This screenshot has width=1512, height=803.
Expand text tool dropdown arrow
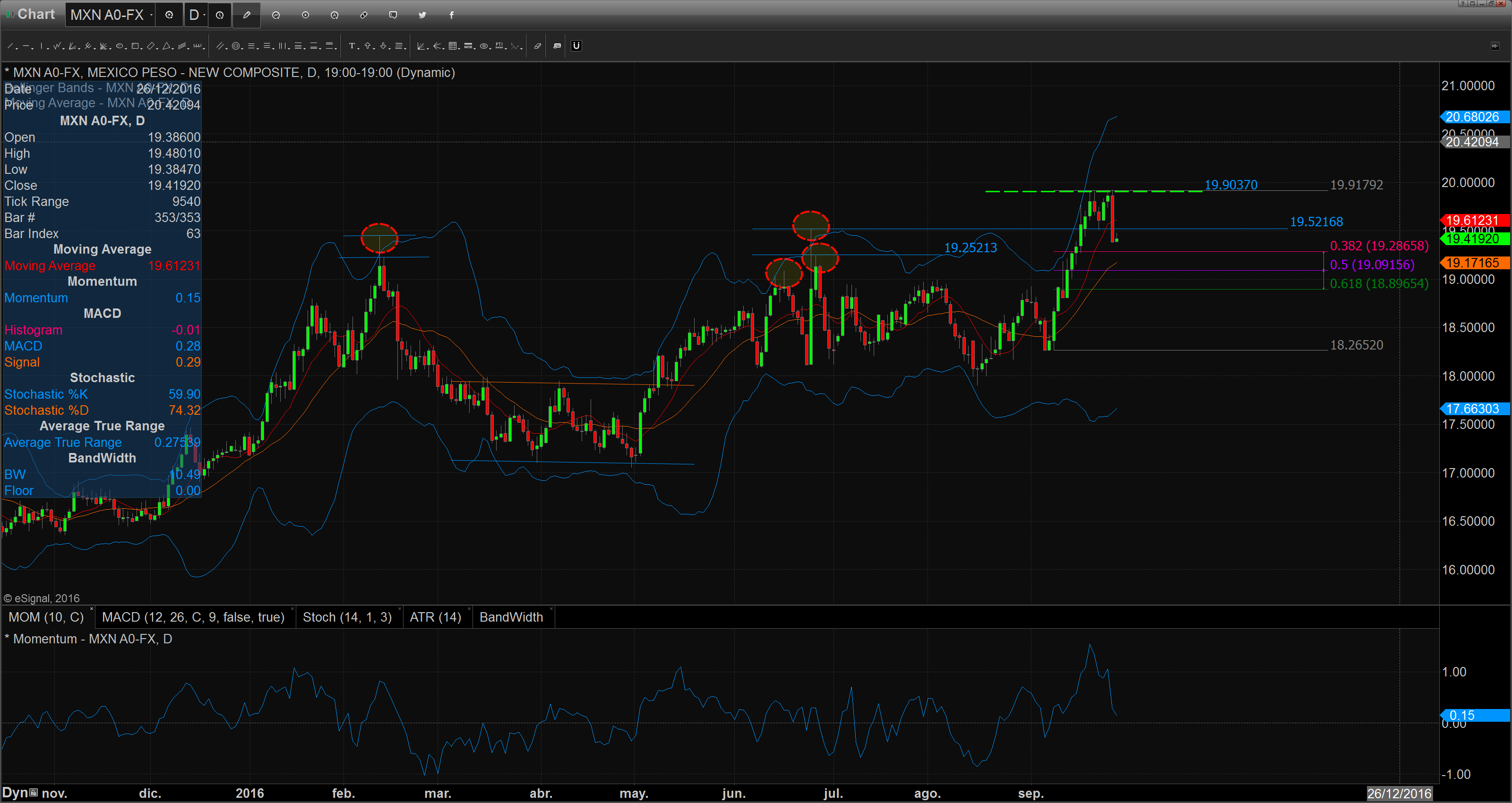359,49
